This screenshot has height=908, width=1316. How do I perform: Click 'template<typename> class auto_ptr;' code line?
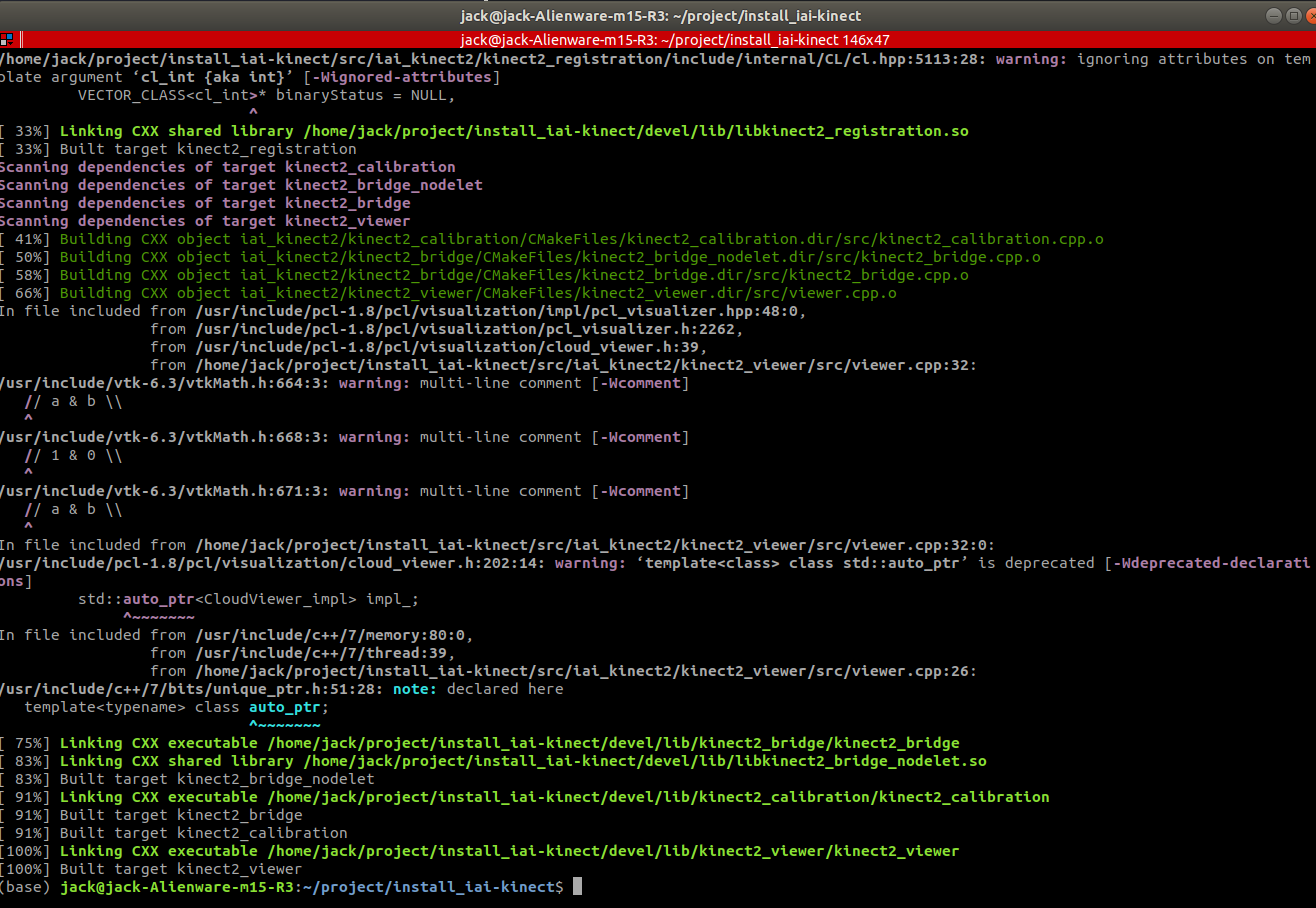[176, 707]
